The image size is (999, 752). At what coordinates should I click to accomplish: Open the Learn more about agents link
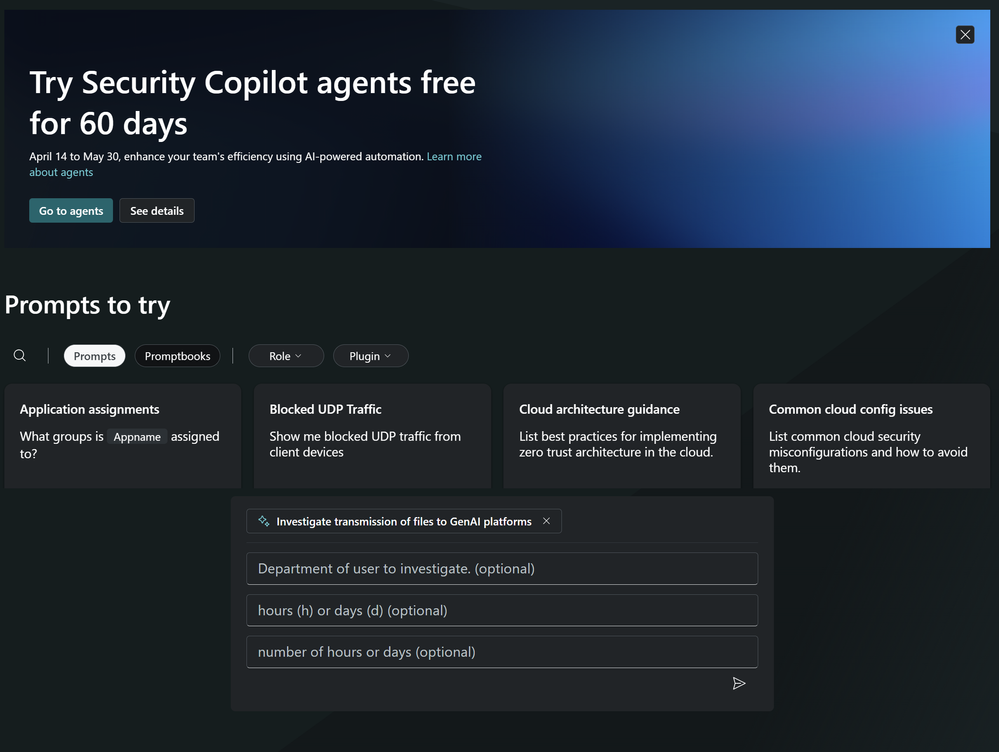454,157
